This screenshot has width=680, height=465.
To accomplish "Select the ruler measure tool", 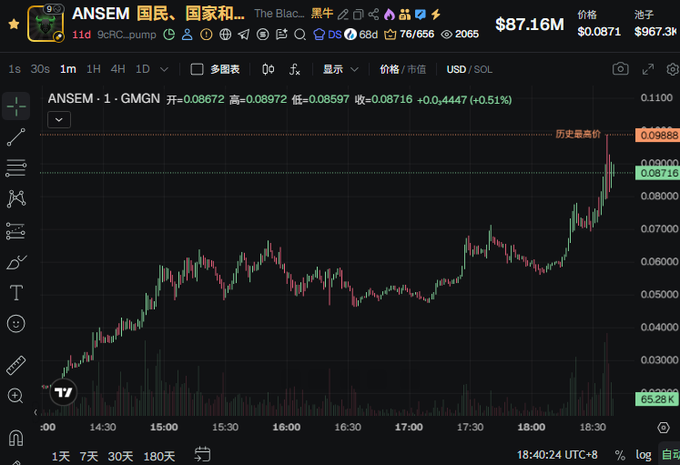I will (16, 365).
